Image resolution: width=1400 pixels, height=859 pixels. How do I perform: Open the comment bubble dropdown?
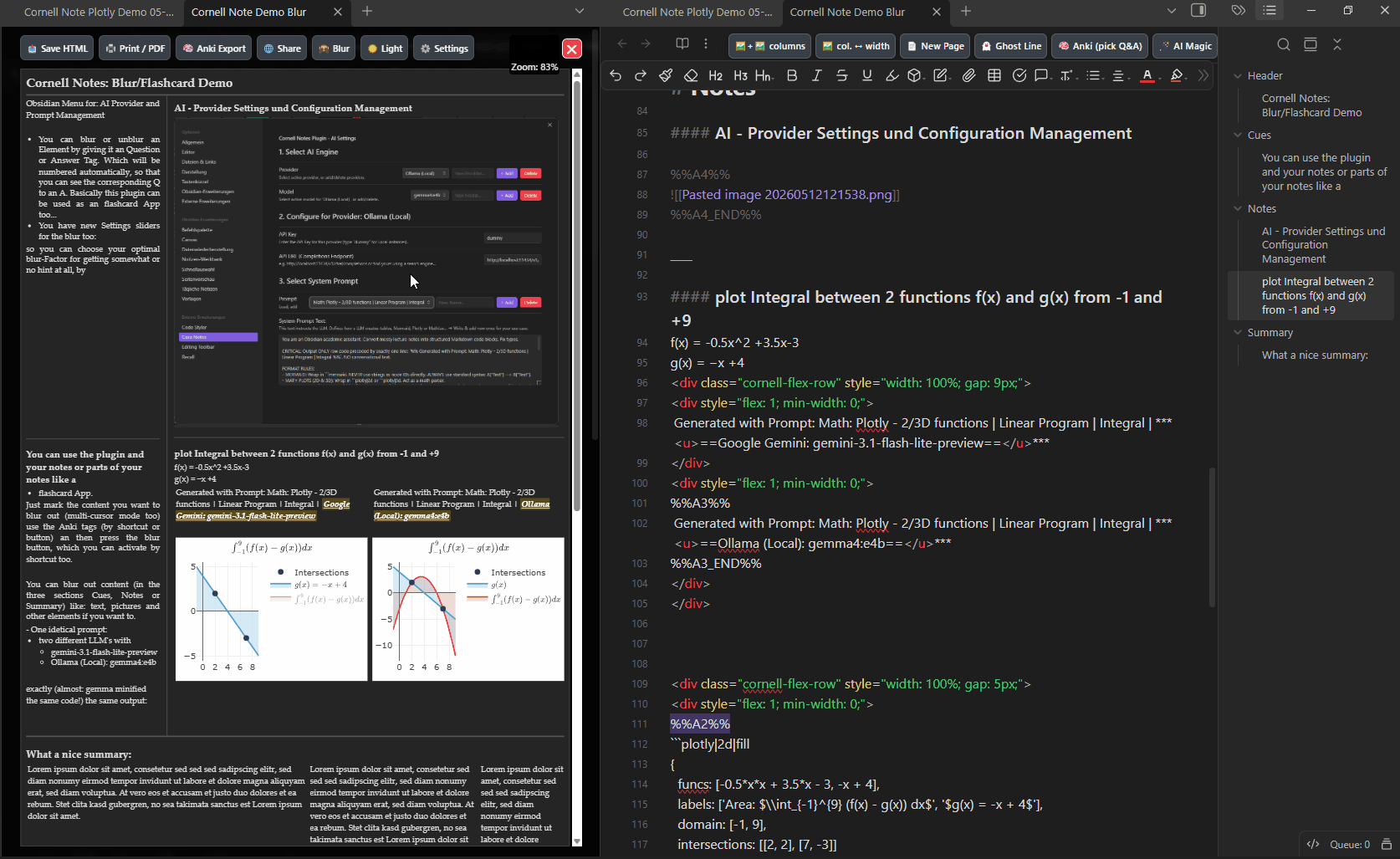[x=1042, y=75]
